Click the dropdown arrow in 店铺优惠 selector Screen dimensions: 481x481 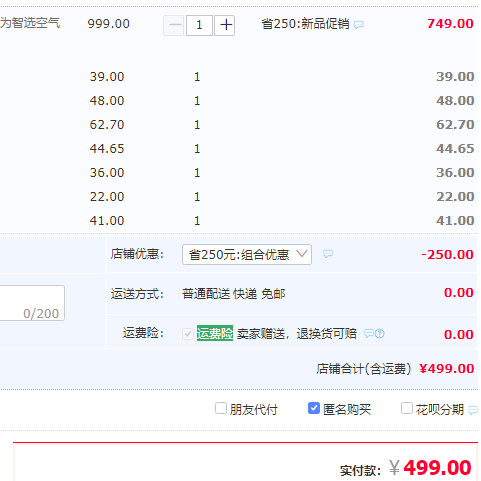[x=302, y=254]
